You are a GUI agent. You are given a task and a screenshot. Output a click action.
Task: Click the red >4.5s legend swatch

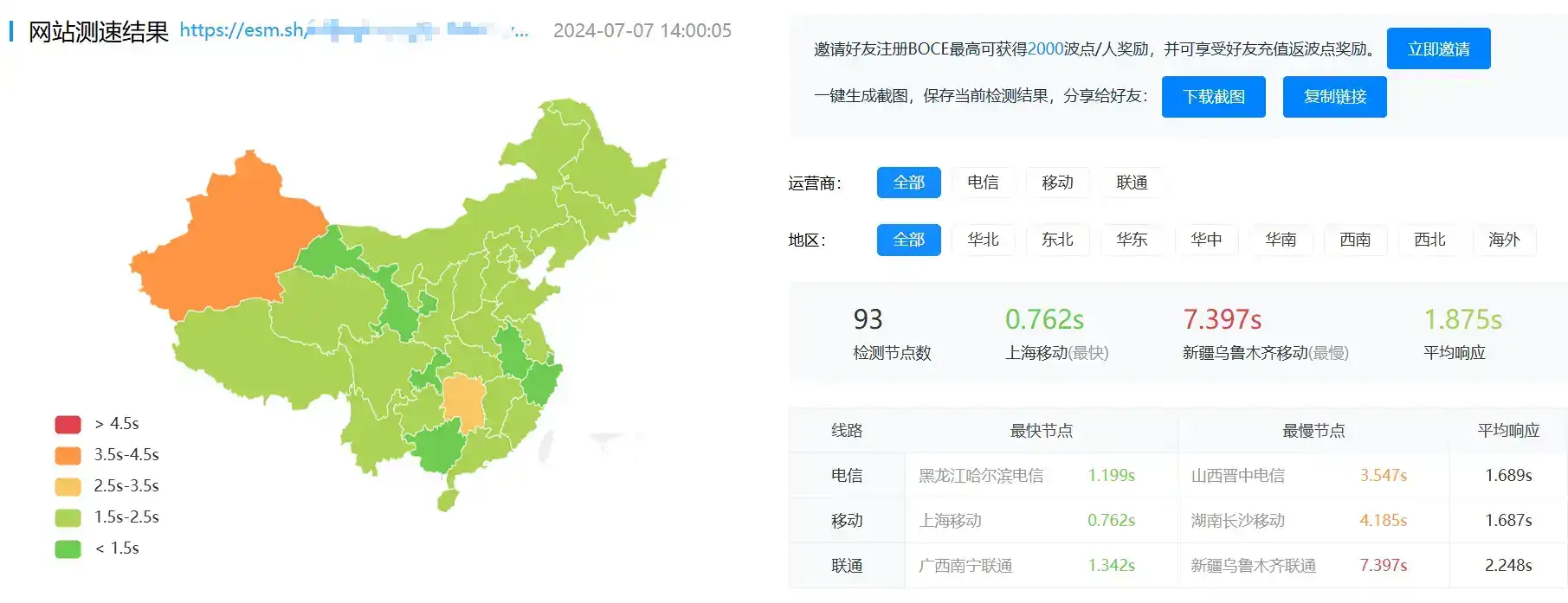click(68, 424)
